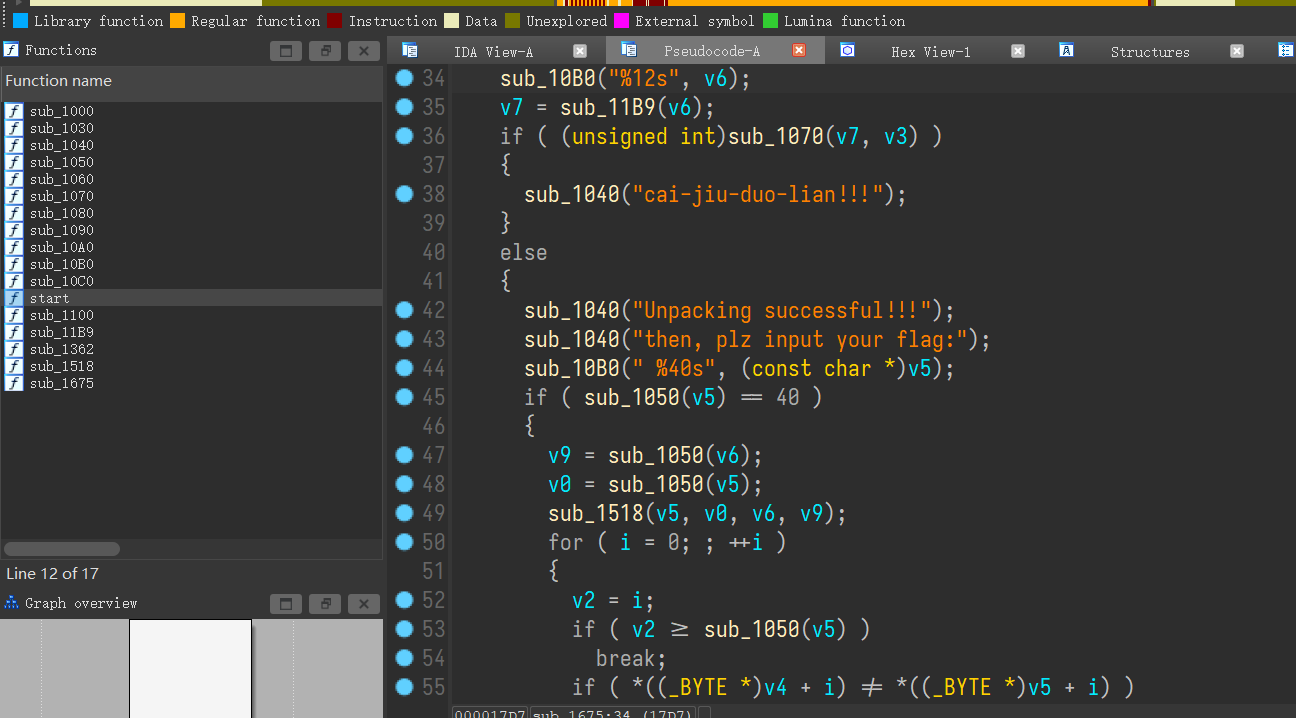Toggle breakpoint dot on line 38
This screenshot has width=1296, height=718.
pos(404,194)
